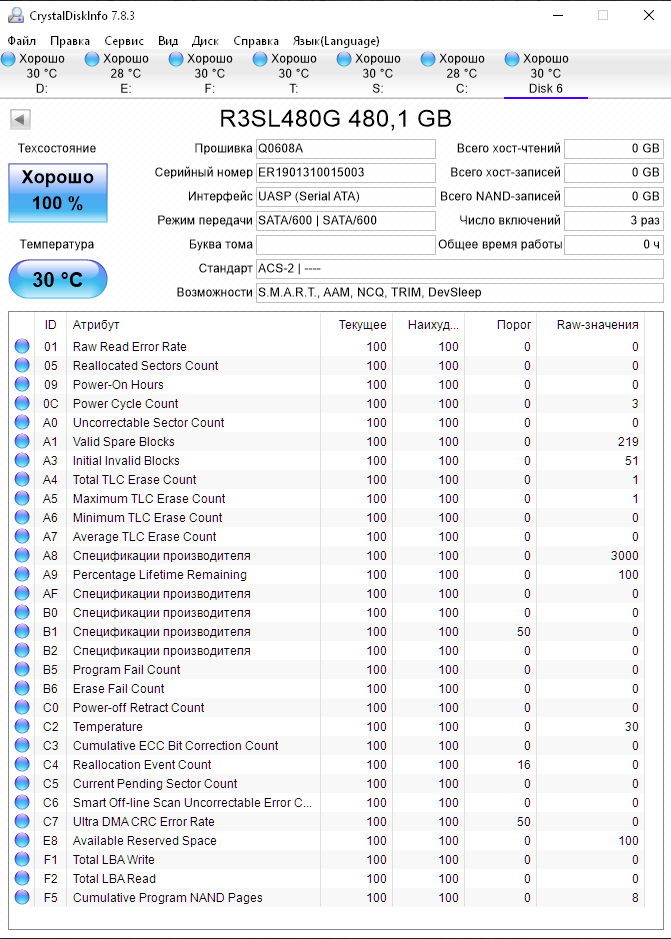The width and height of the screenshot is (671, 939).
Task: Click the Стандарт field ACS-2
Action: (460, 268)
